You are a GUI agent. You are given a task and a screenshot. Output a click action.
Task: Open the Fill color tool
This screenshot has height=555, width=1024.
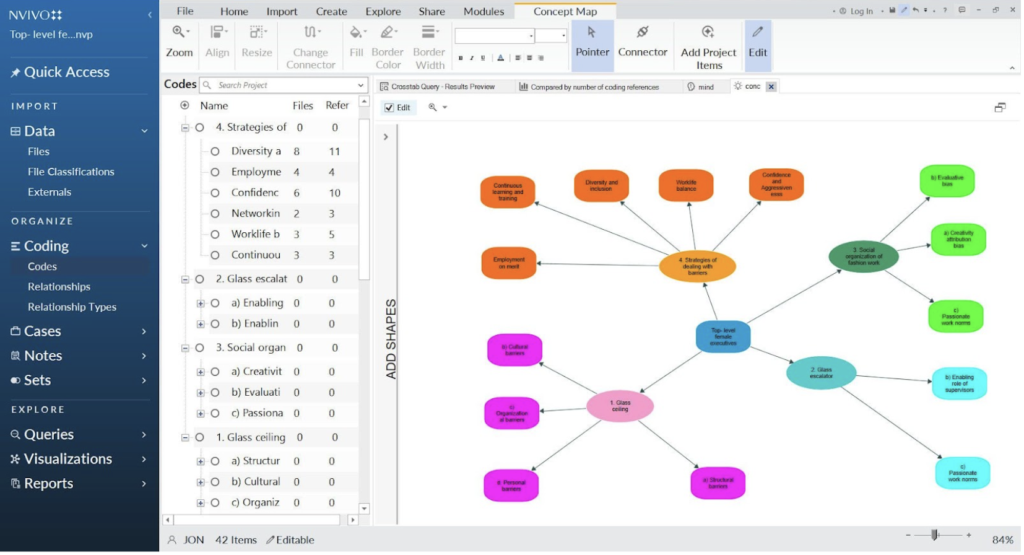[357, 42]
